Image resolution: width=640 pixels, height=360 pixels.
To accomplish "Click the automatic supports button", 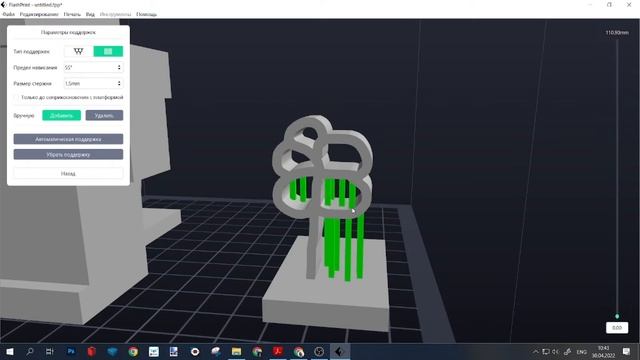I will 68,139.
